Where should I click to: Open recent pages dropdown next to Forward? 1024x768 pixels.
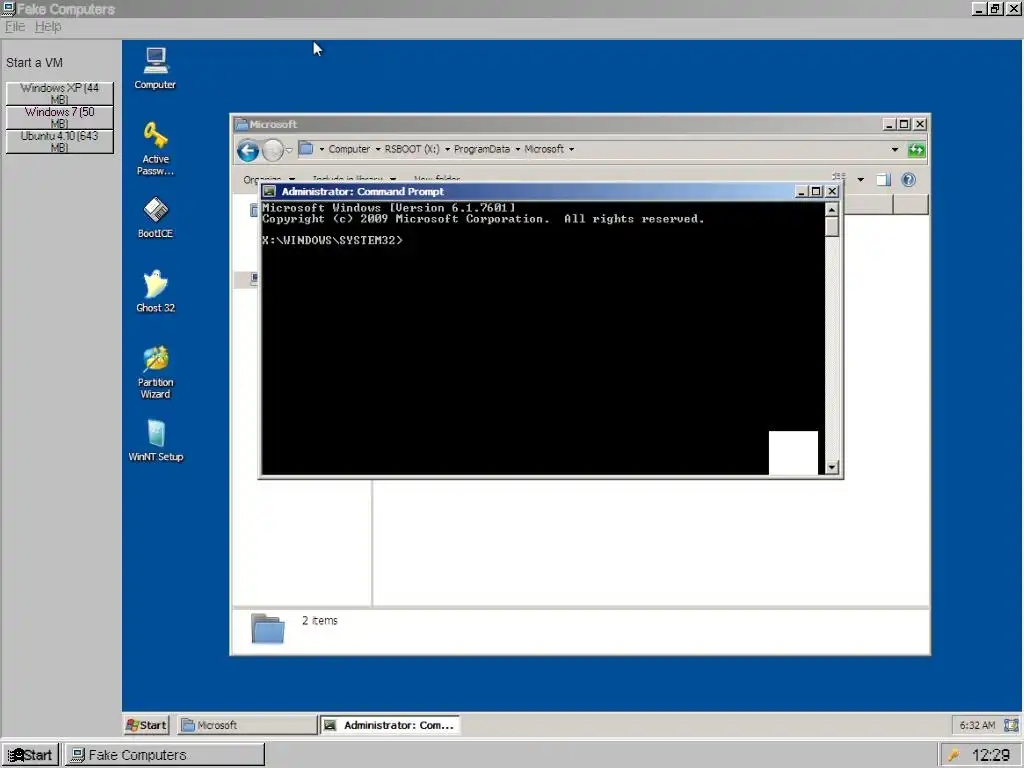(x=289, y=150)
